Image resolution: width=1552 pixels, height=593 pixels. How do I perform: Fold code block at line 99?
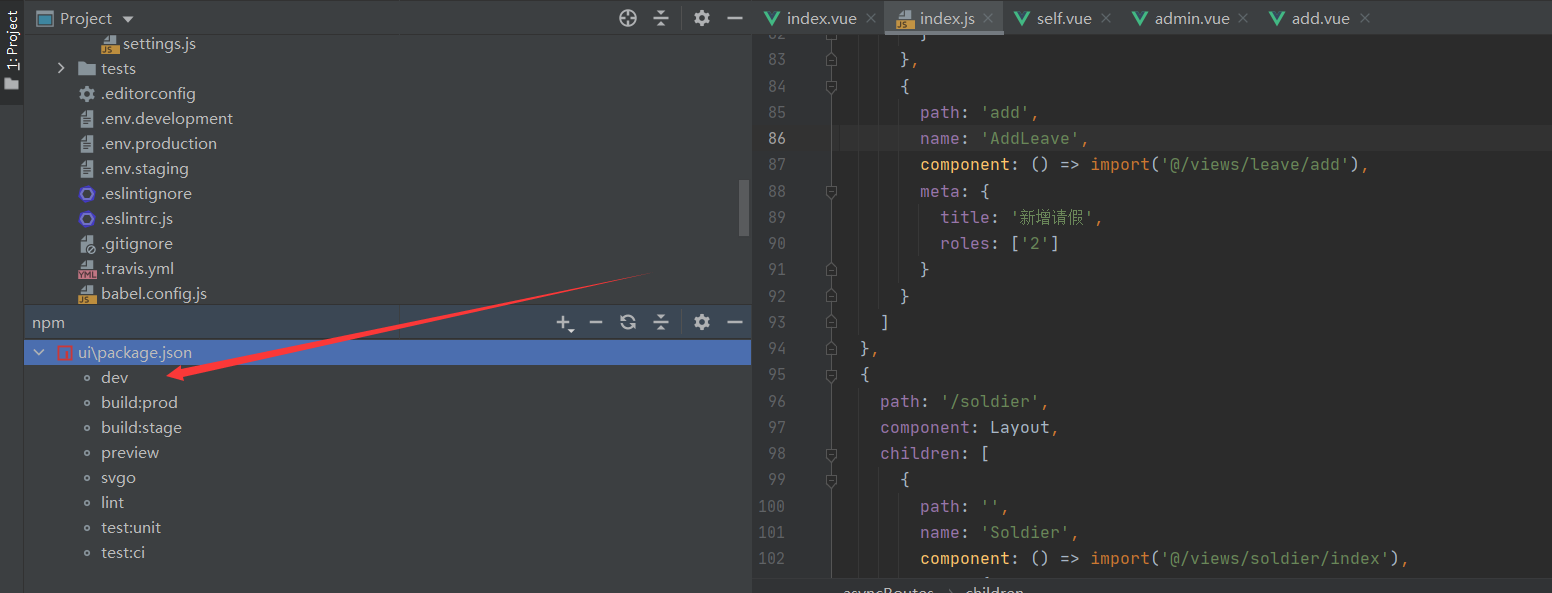[x=831, y=479]
